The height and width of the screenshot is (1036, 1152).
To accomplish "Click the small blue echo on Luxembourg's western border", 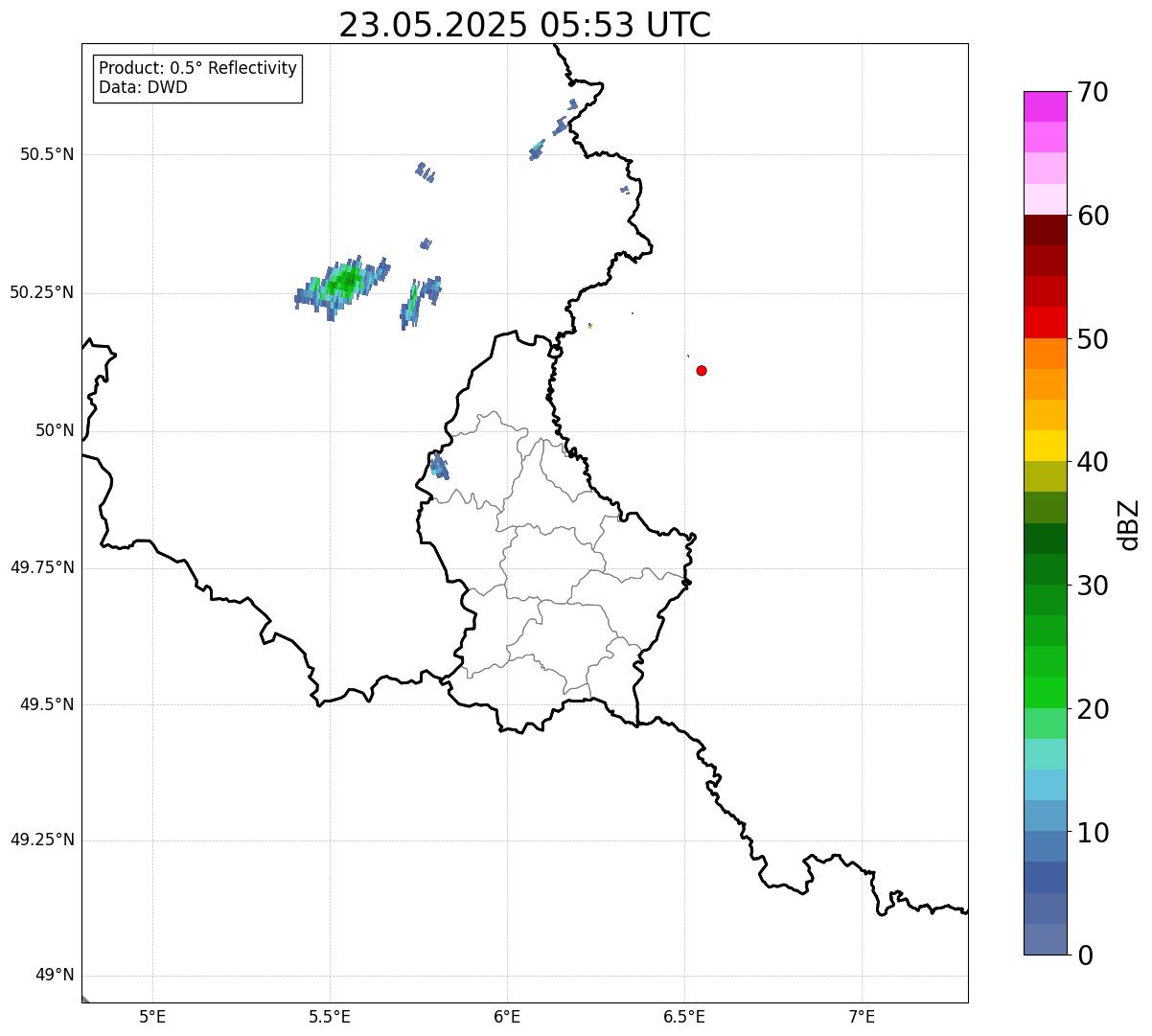I will (439, 467).
